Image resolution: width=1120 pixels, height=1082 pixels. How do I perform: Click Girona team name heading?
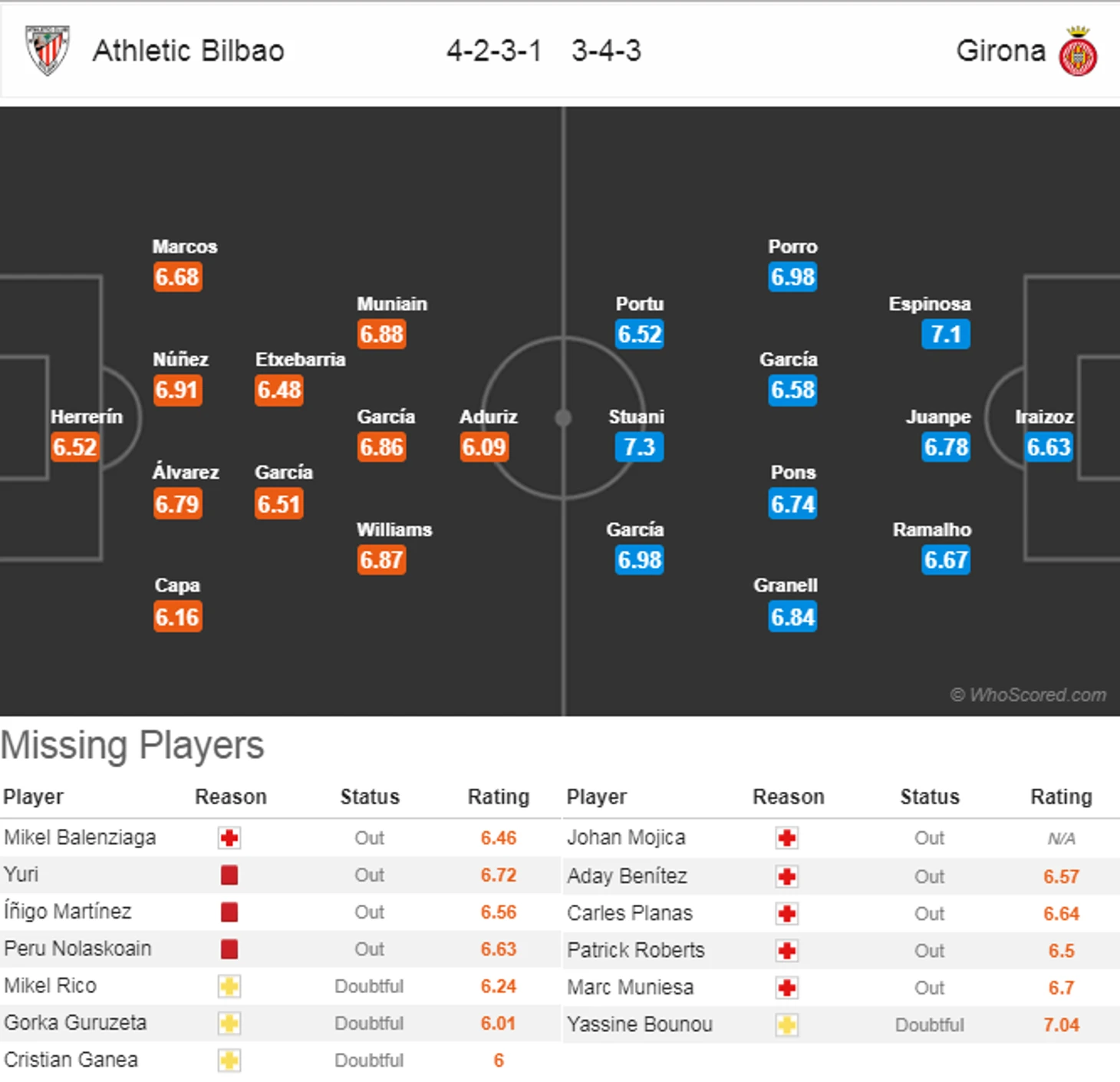point(1000,51)
